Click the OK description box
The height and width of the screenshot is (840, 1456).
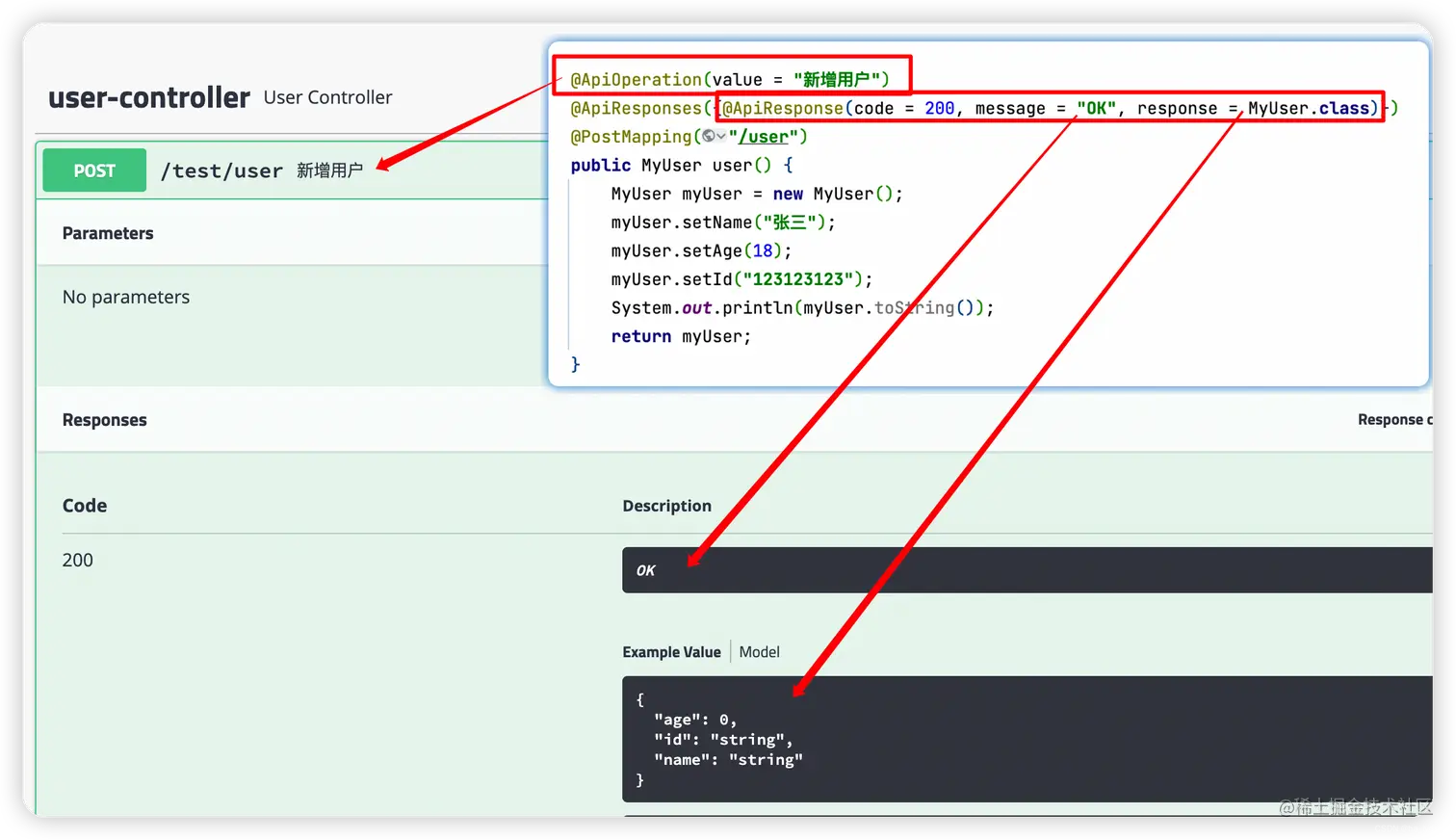click(x=1027, y=570)
